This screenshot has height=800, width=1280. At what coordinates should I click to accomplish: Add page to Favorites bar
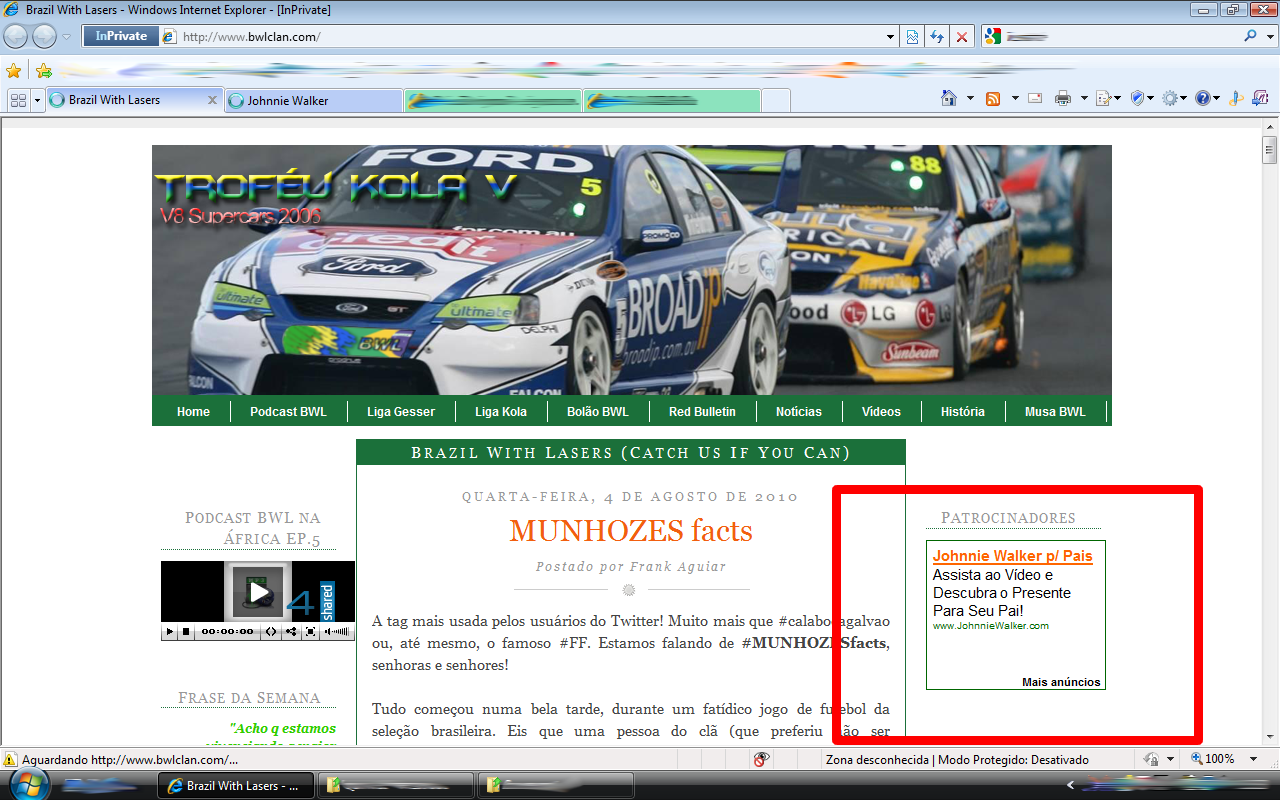point(44,71)
